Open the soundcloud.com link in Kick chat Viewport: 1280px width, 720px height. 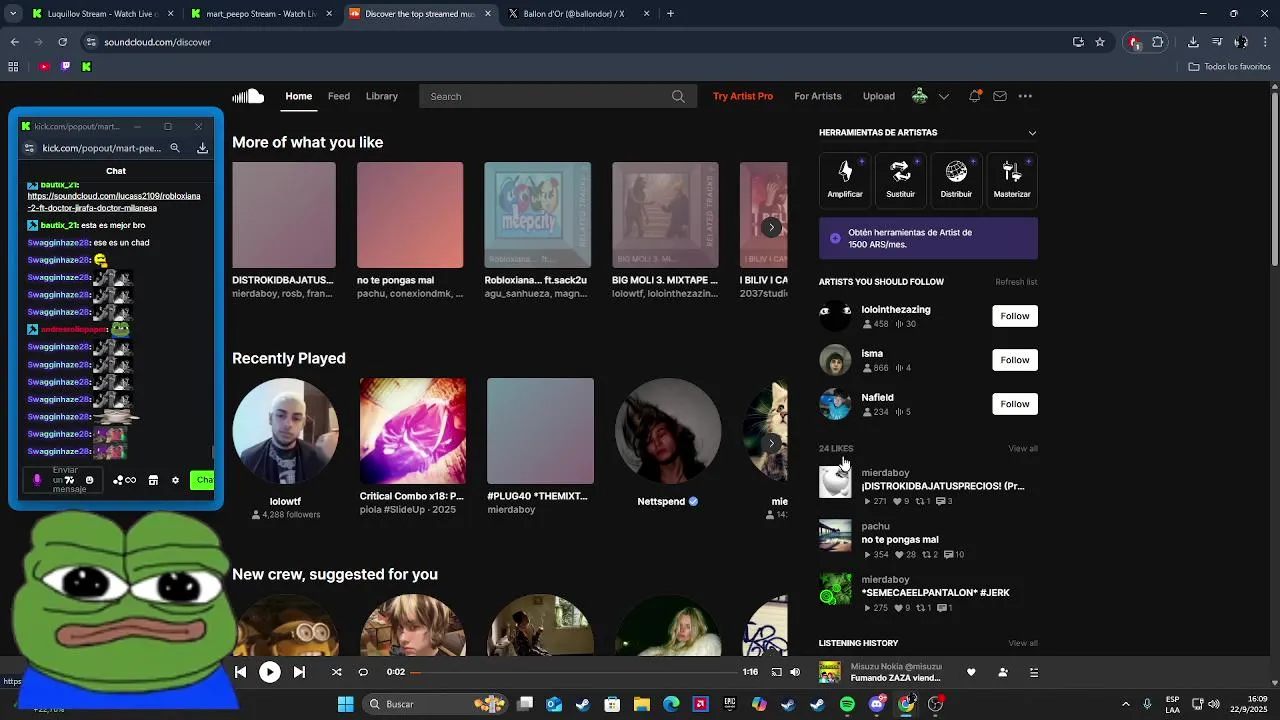point(114,202)
